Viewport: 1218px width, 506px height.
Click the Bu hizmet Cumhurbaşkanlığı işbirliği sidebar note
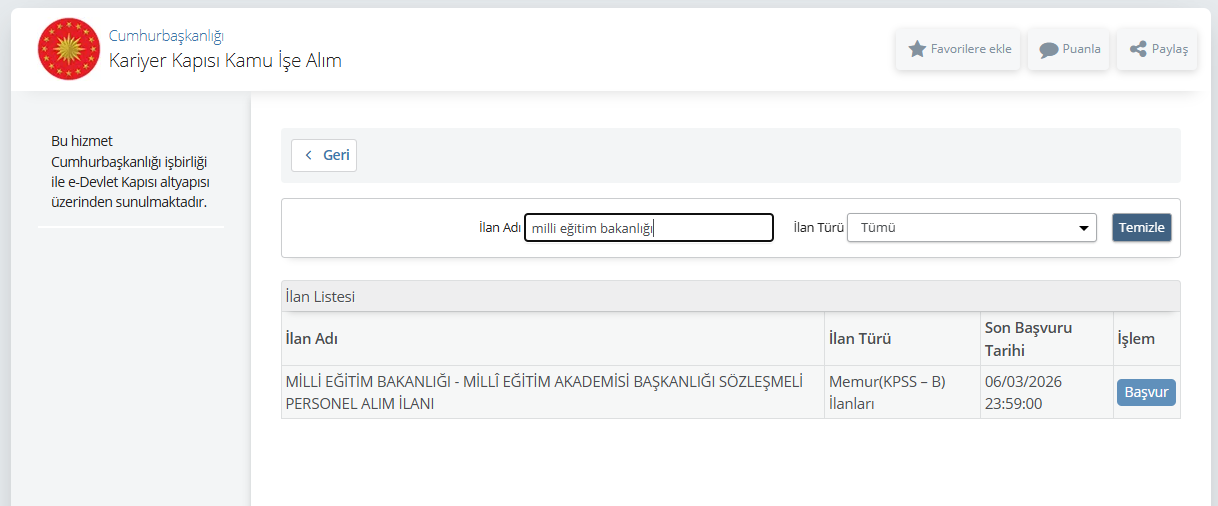click(130, 171)
